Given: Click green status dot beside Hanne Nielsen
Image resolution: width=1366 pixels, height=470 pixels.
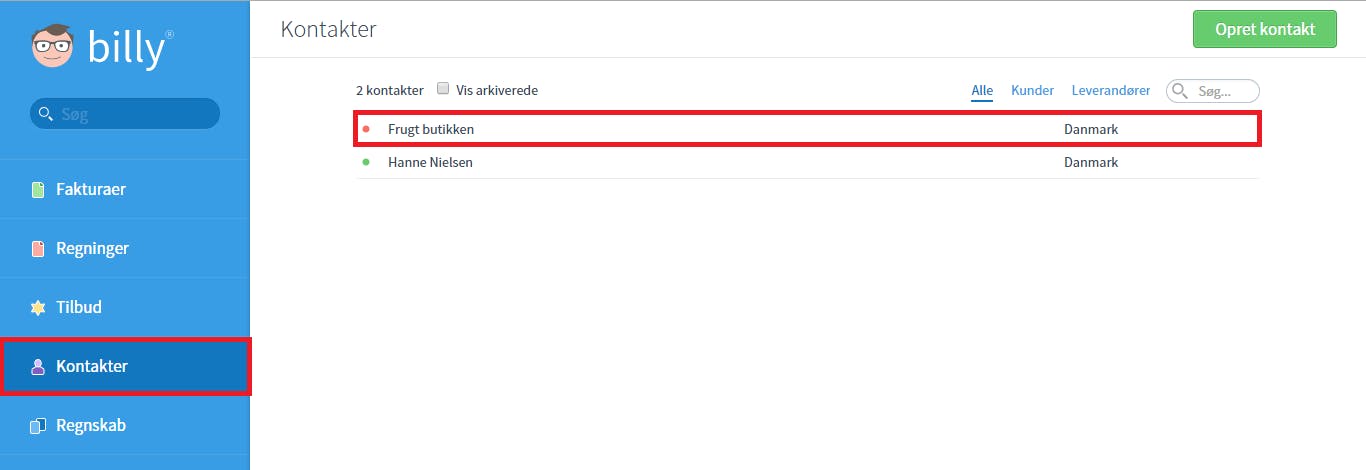Looking at the screenshot, I should click(x=366, y=162).
